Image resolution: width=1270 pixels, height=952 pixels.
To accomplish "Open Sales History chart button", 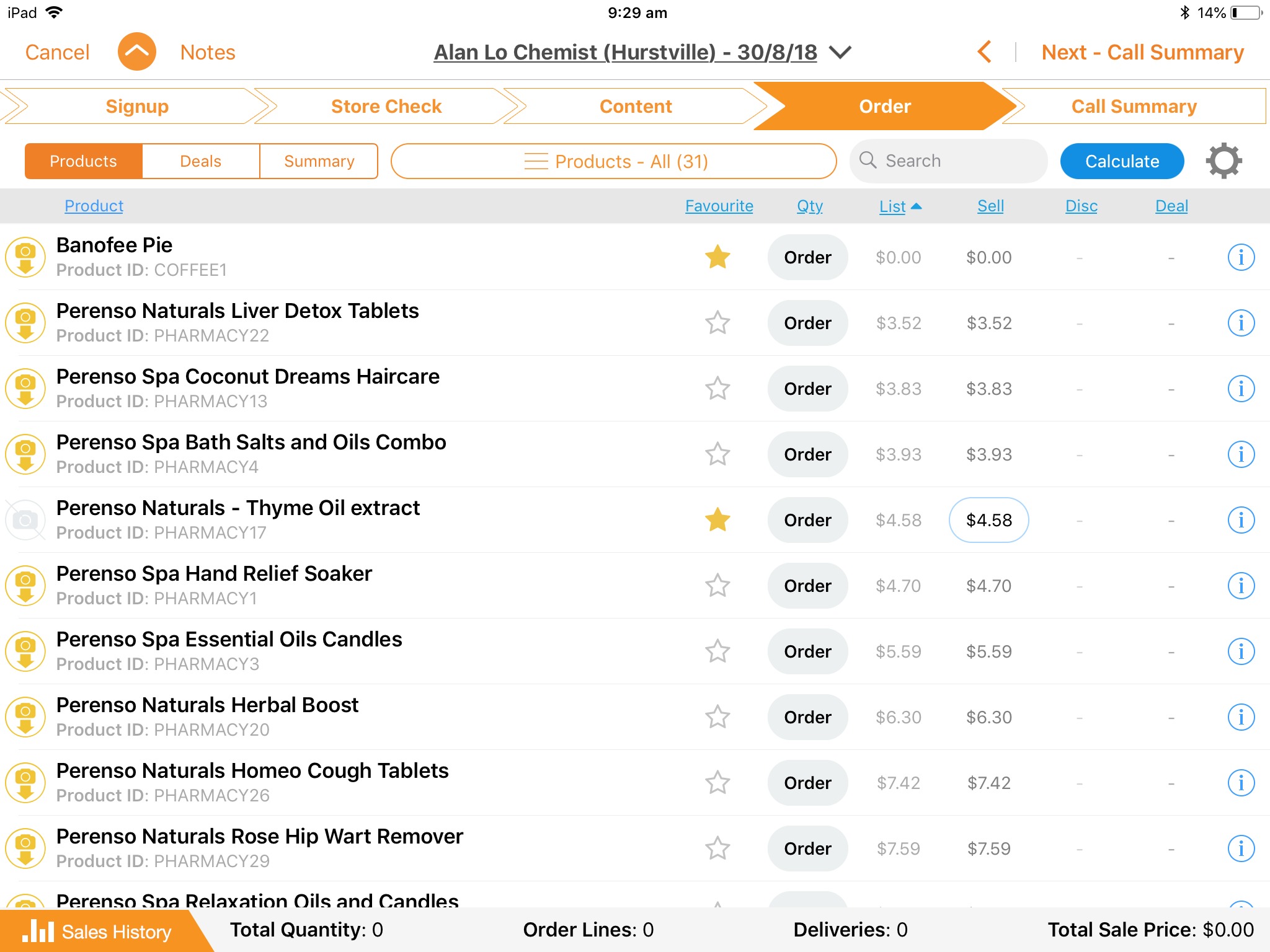I will (x=98, y=931).
